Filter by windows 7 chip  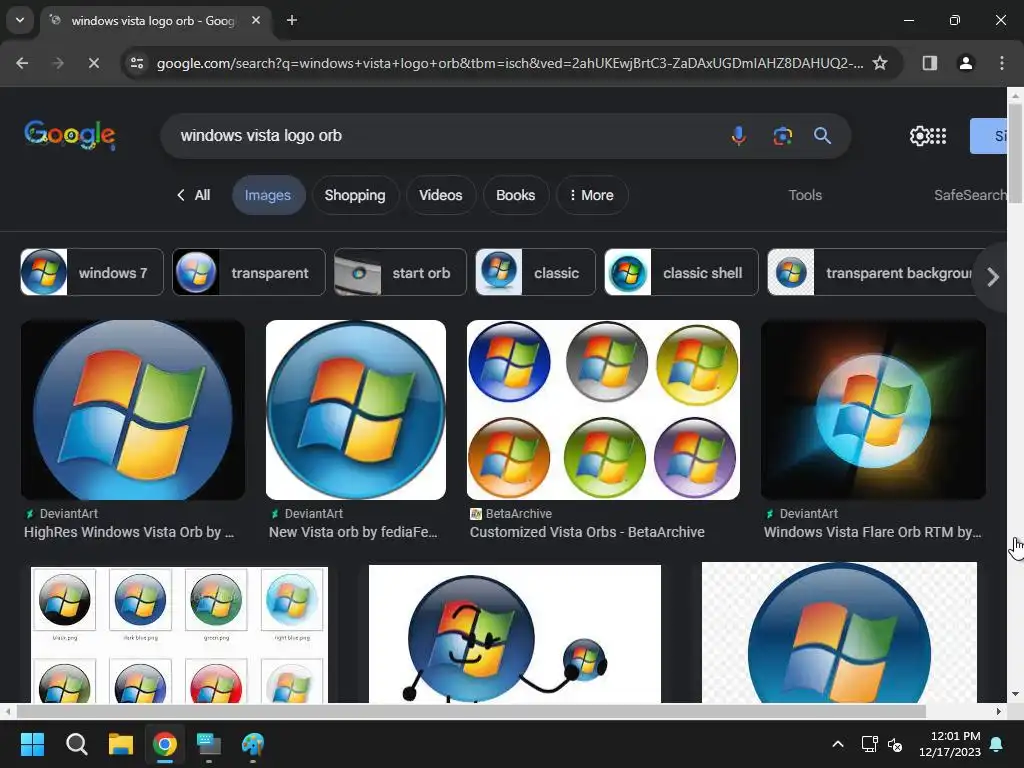click(x=92, y=272)
